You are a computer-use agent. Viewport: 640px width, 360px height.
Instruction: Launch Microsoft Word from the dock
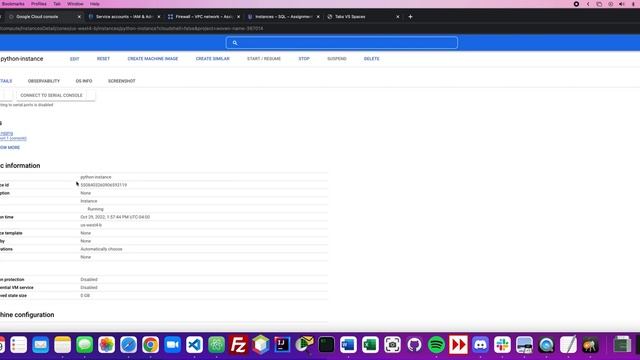(348, 345)
